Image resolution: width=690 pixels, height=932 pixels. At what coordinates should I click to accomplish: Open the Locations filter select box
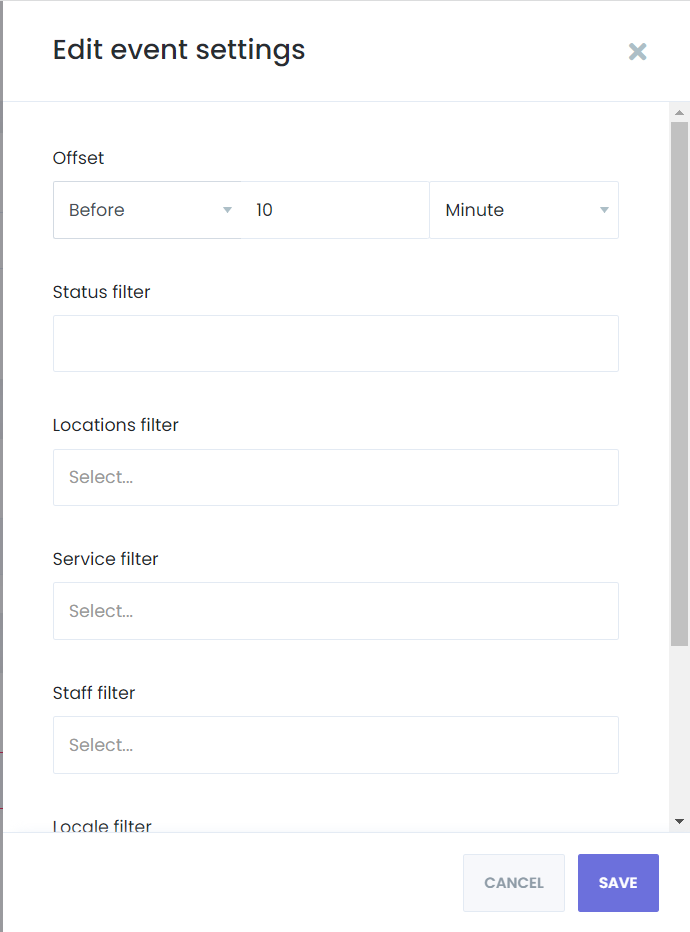(335, 477)
